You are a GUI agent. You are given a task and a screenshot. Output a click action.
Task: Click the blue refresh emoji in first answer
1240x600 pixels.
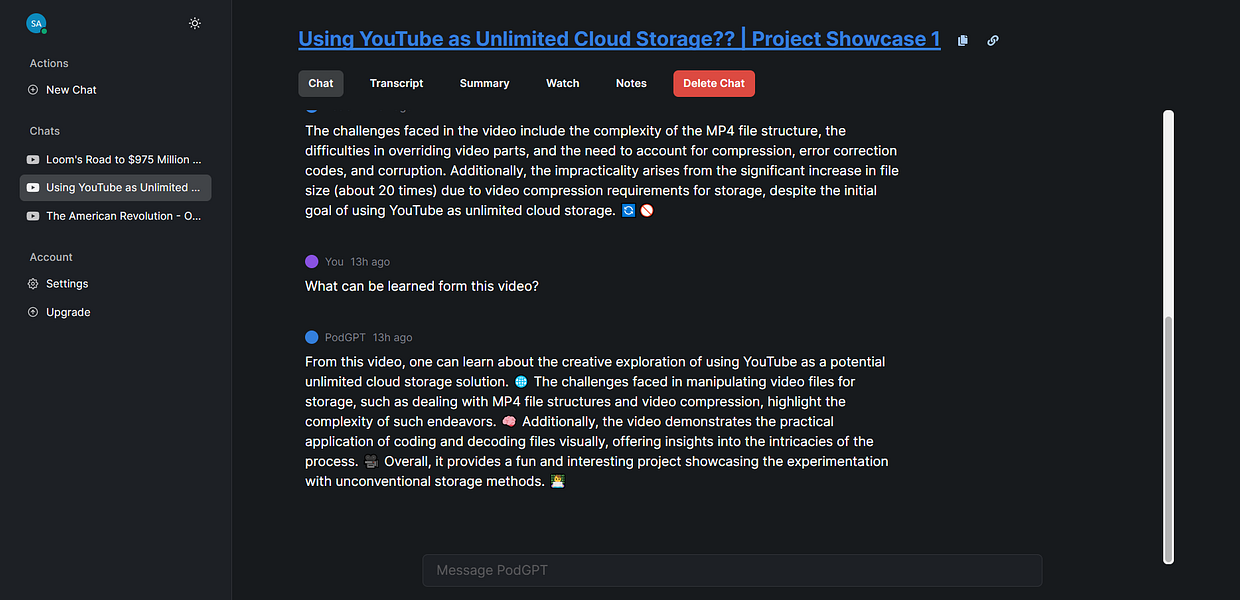pyautogui.click(x=628, y=211)
